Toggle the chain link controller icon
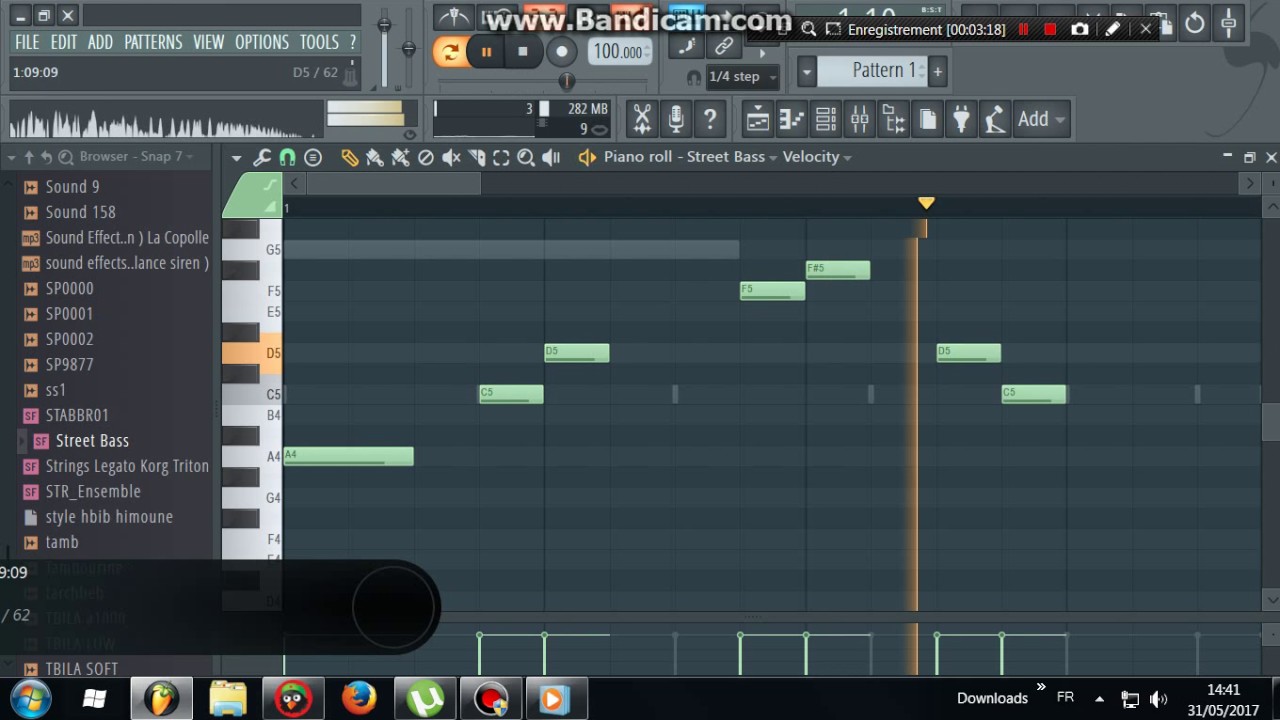 click(x=724, y=46)
